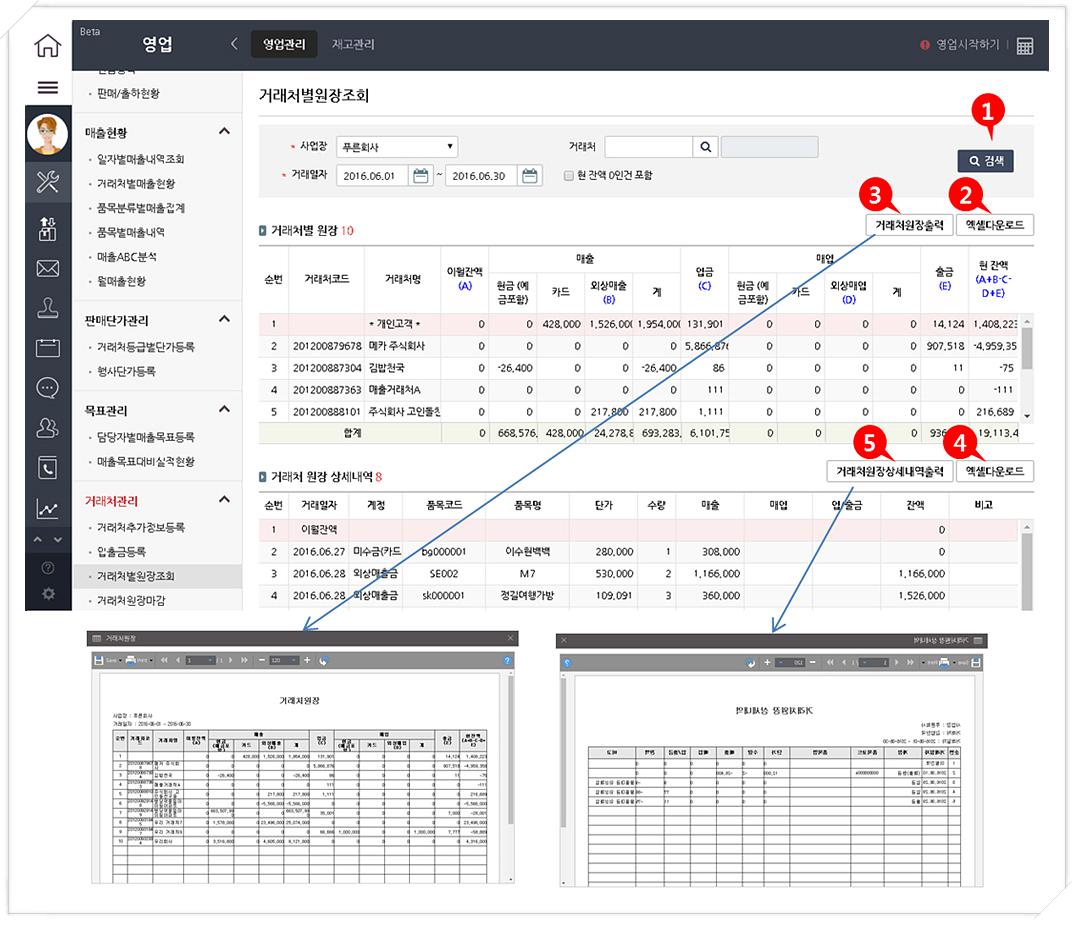This screenshot has width=1074, height=925.
Task: Open the users group icon in sidebar
Action: [47, 428]
